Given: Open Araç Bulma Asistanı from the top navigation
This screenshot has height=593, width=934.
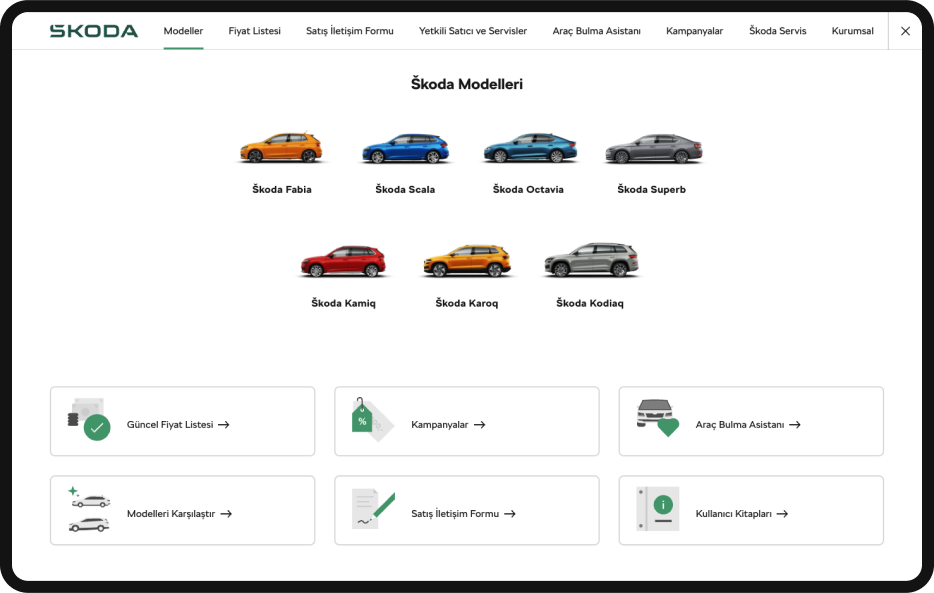Looking at the screenshot, I should pos(597,31).
